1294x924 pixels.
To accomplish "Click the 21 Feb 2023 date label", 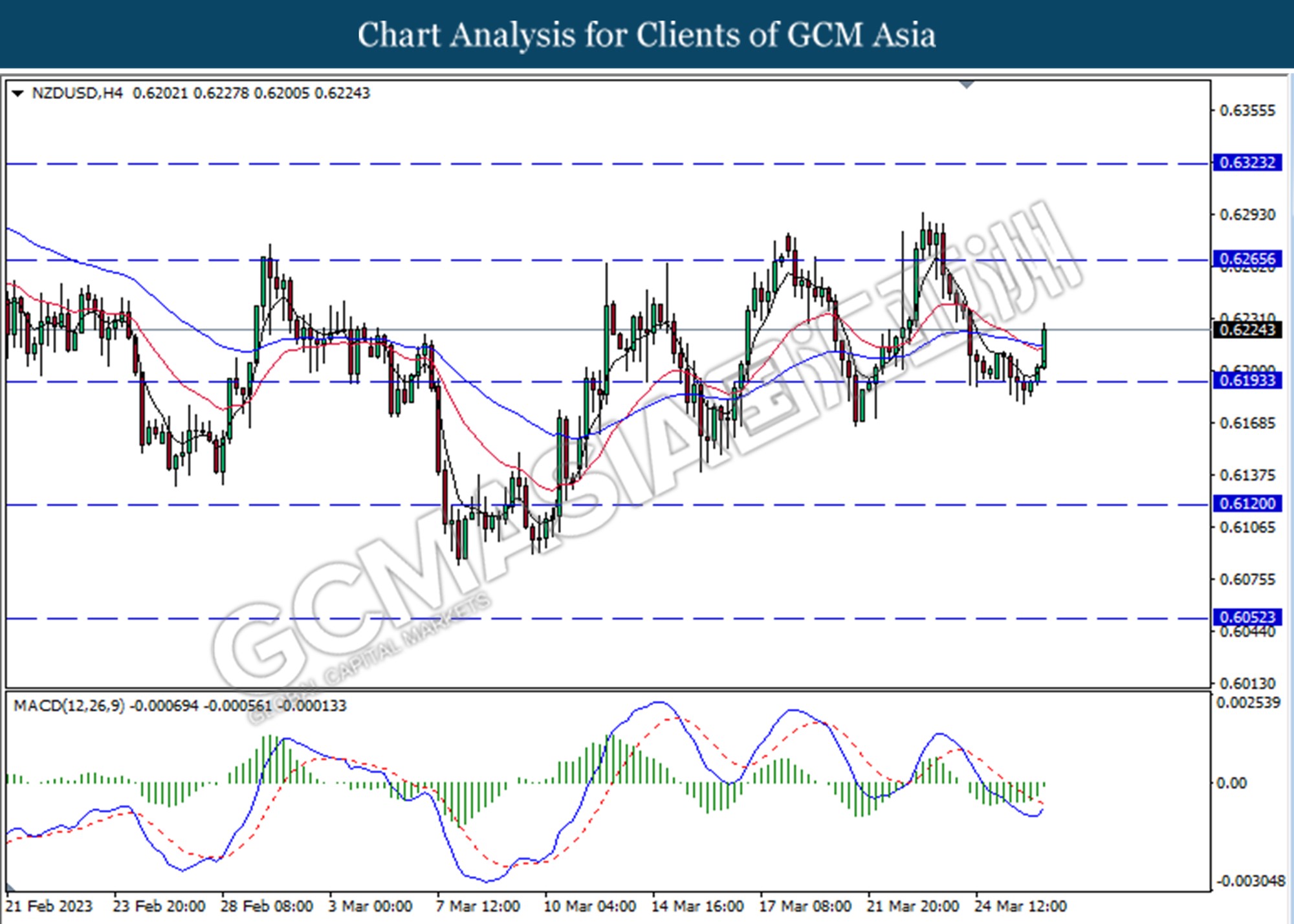I will 49,906.
